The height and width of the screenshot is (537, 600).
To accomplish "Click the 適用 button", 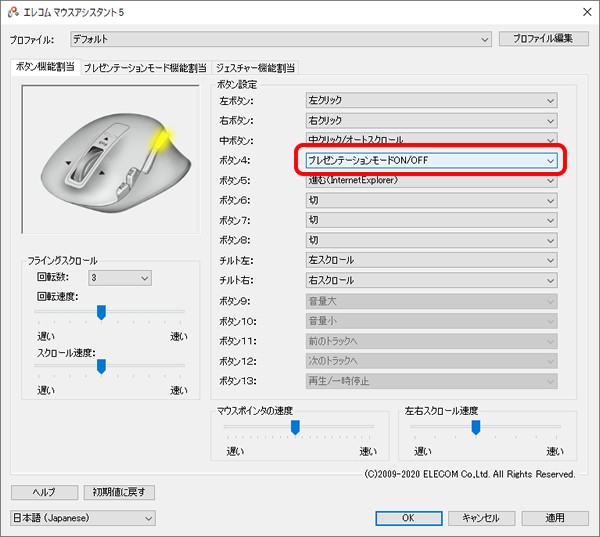I will tap(555, 518).
